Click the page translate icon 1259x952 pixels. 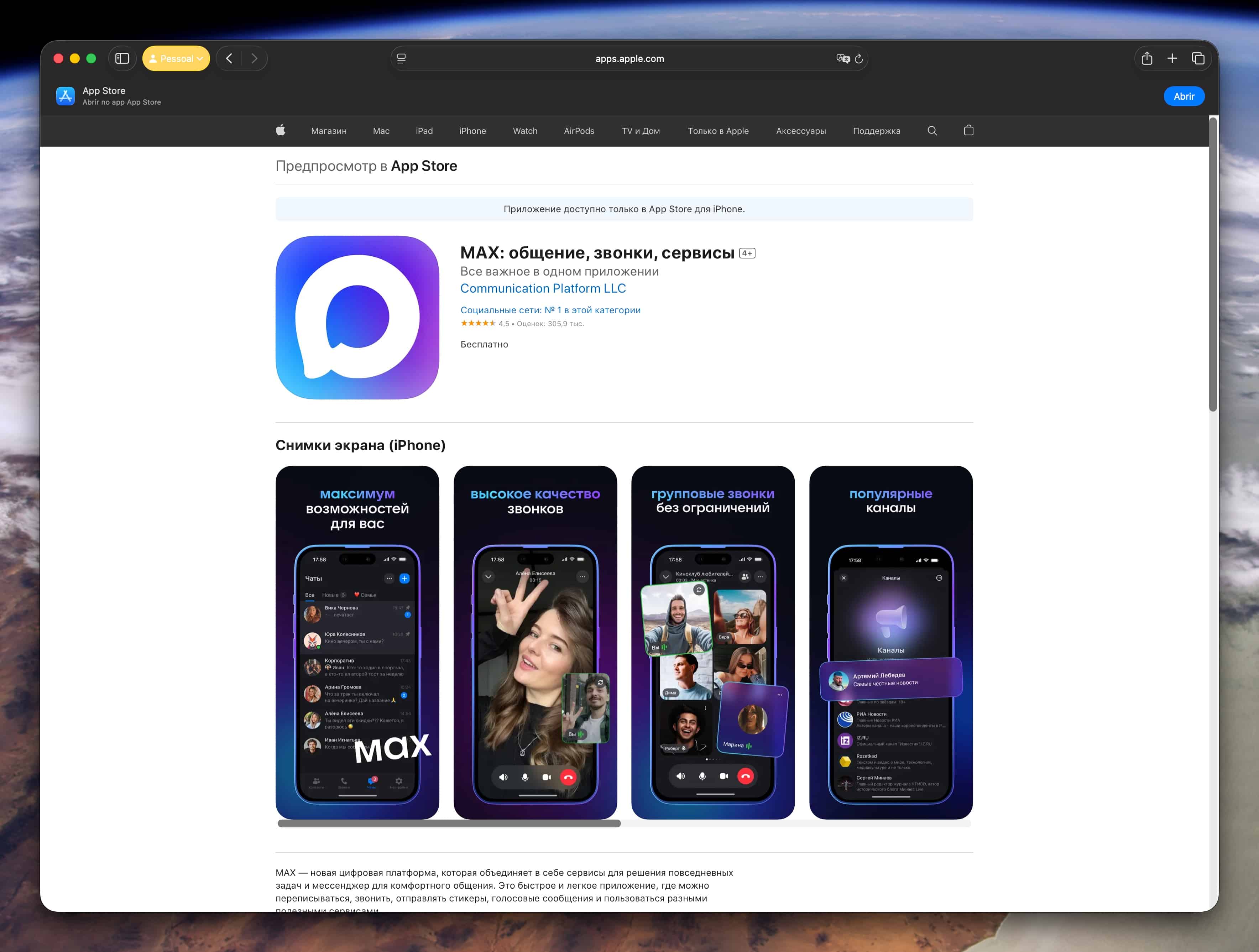coord(842,59)
